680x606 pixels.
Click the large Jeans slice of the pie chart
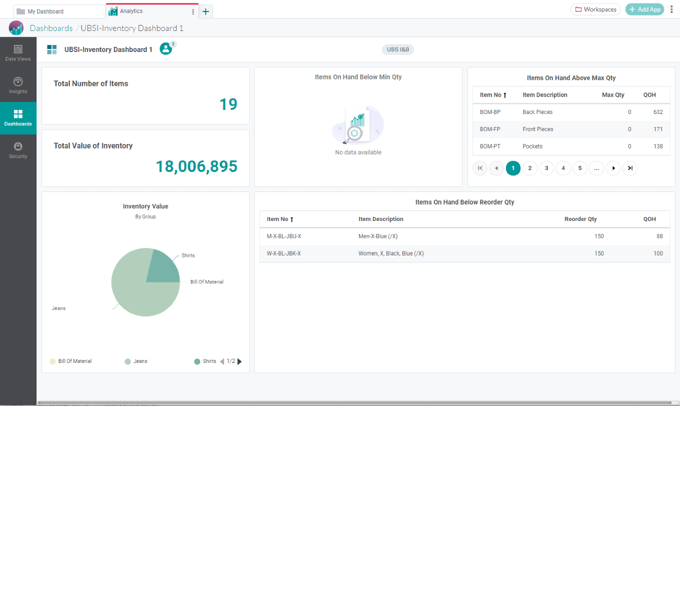point(134,291)
